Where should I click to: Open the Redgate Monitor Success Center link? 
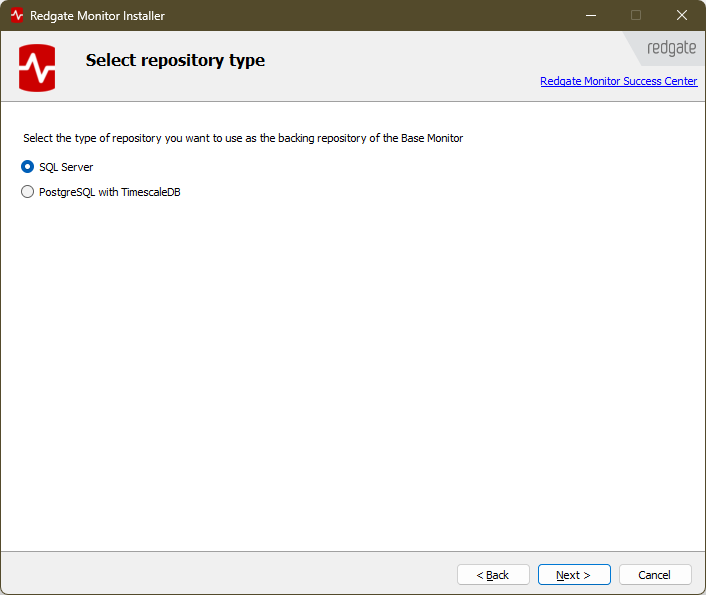coord(618,82)
